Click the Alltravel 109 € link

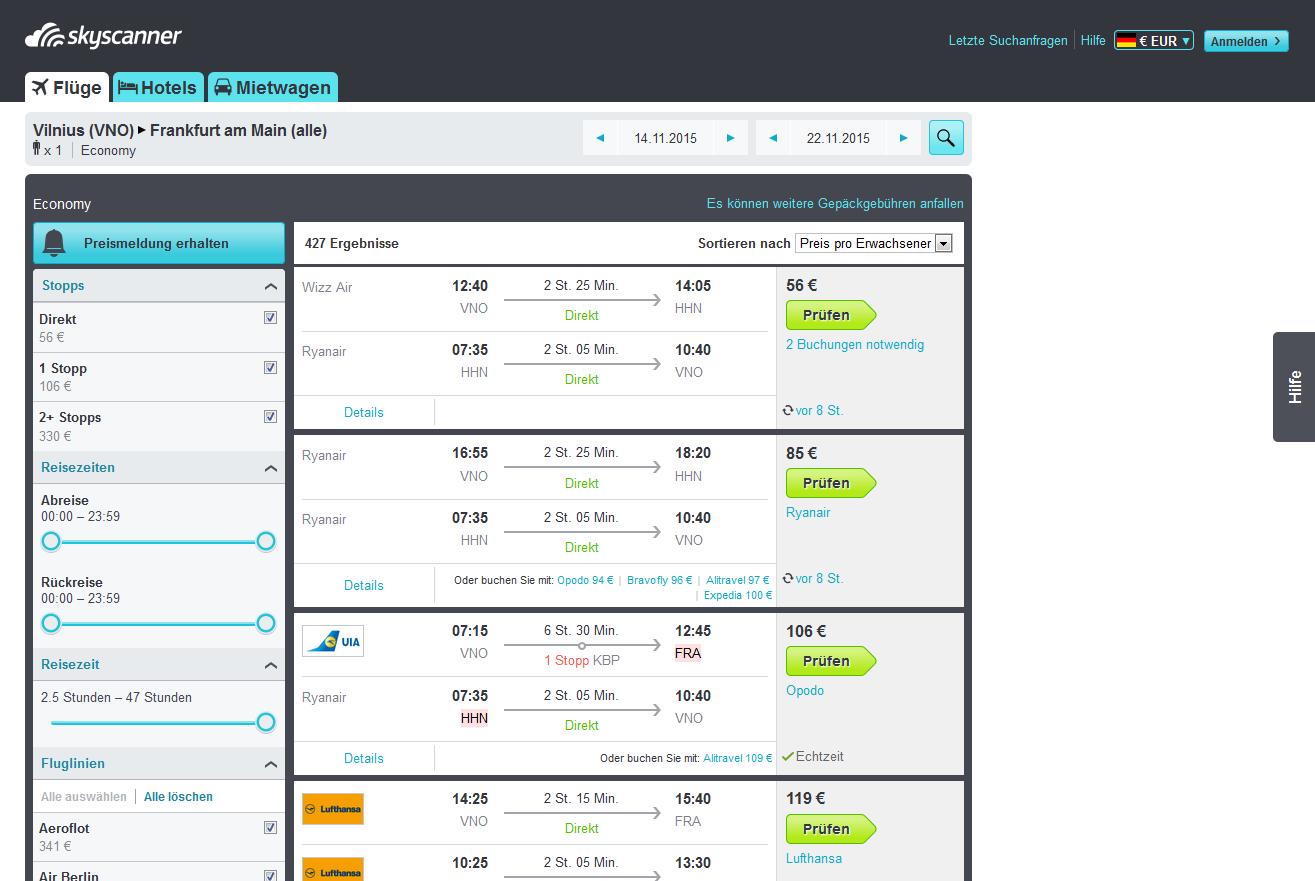click(x=738, y=758)
